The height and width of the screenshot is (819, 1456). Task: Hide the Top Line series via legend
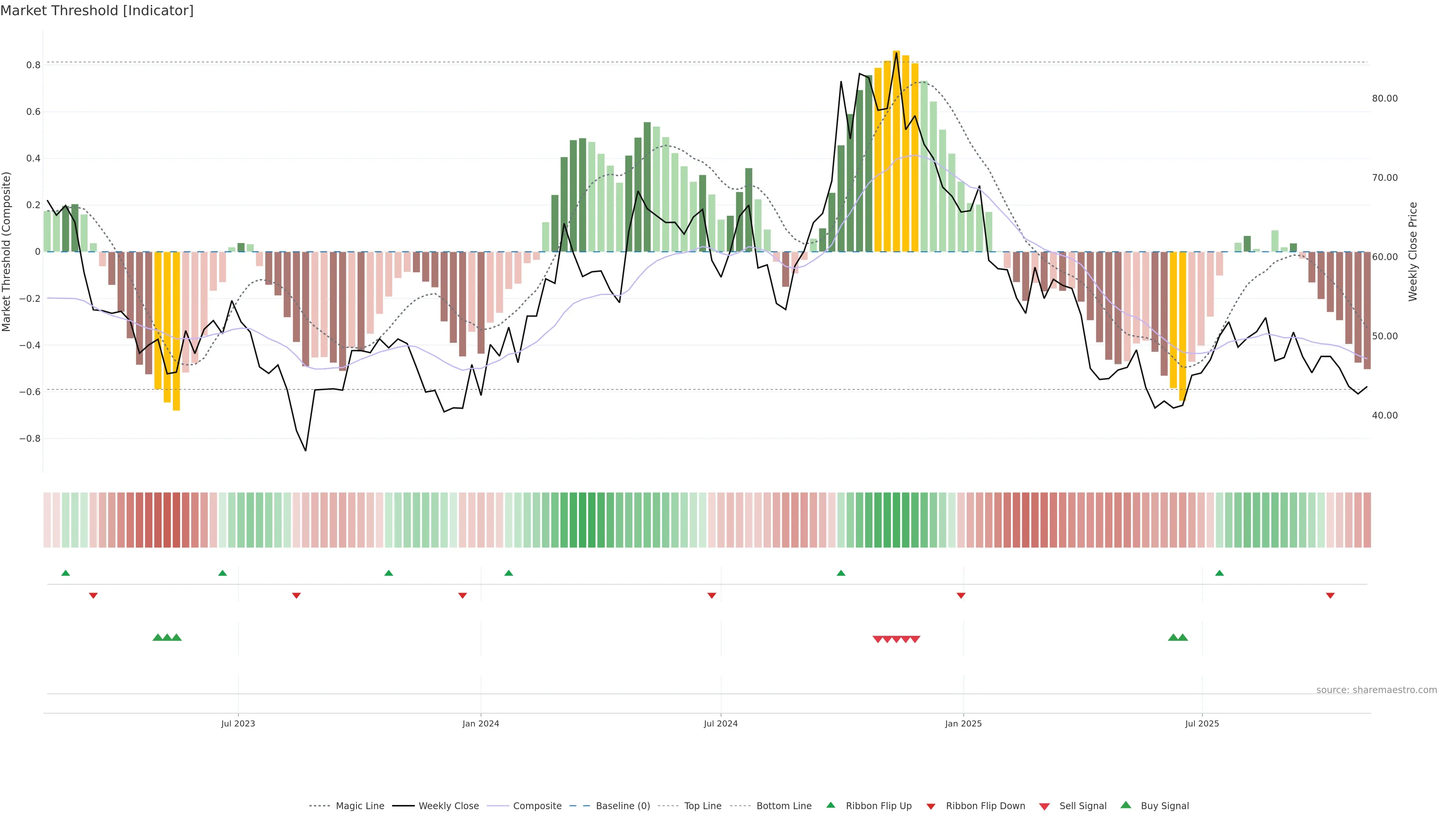703,806
